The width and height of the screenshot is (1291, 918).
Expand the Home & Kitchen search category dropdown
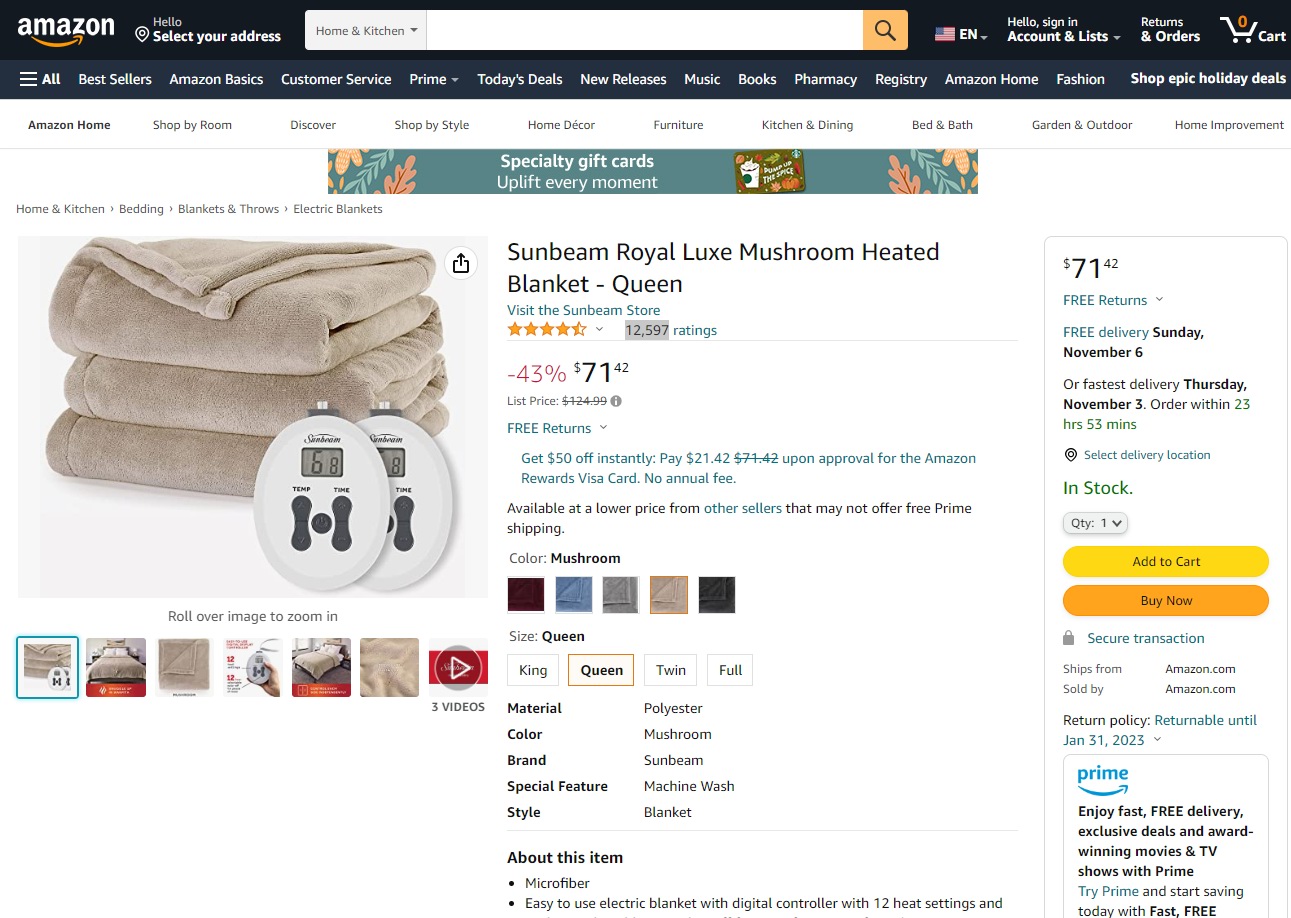pos(366,31)
